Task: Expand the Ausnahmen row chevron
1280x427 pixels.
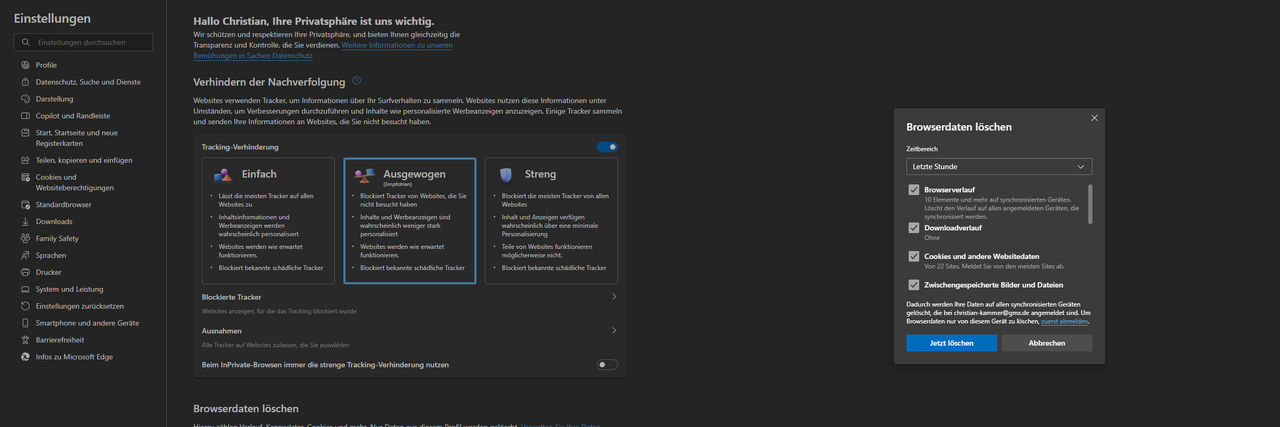Action: (x=613, y=330)
